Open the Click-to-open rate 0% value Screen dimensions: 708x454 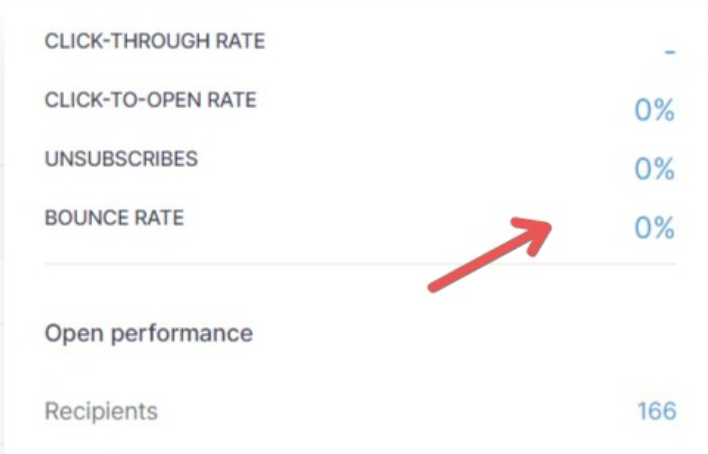pyautogui.click(x=655, y=111)
